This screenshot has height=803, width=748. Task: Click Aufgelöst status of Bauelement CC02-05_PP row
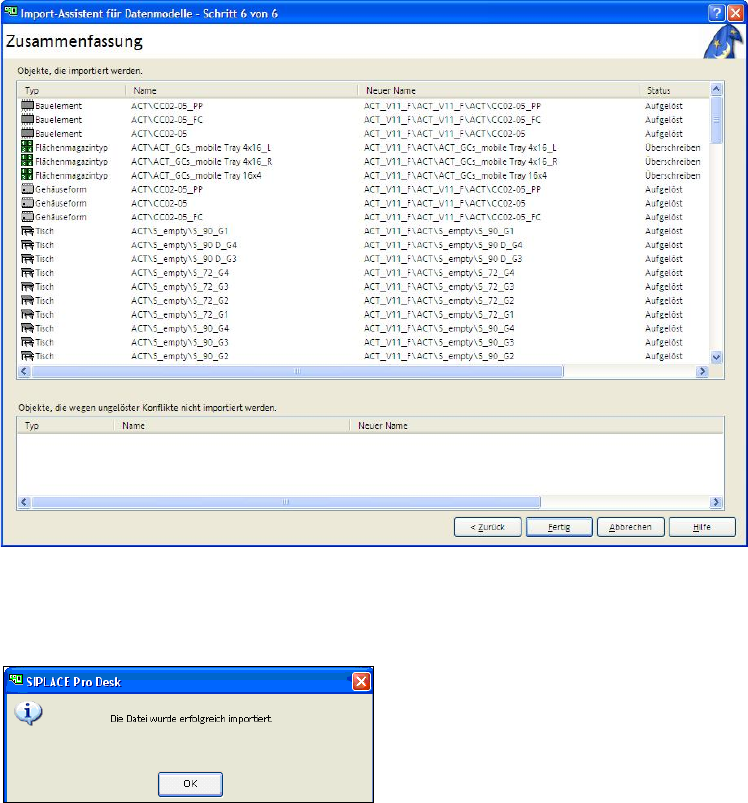[x=664, y=106]
